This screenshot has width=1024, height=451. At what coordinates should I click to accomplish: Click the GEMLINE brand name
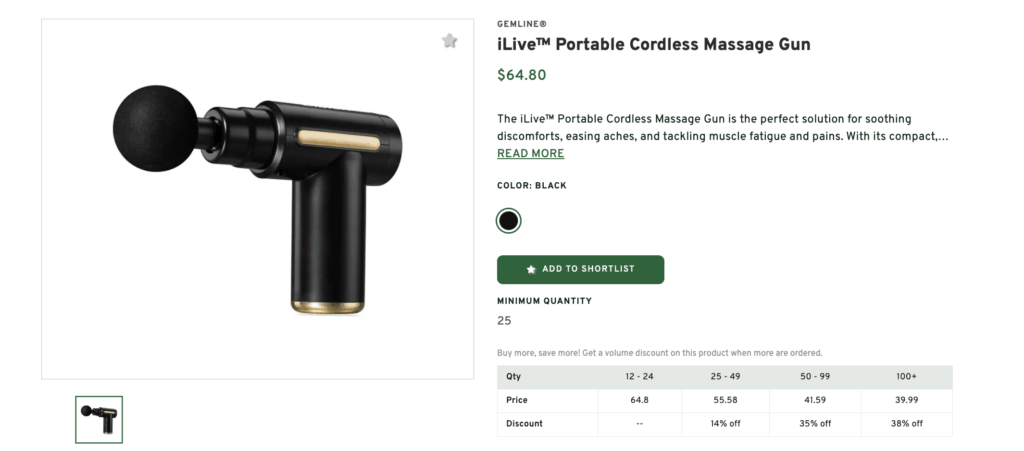[x=522, y=24]
